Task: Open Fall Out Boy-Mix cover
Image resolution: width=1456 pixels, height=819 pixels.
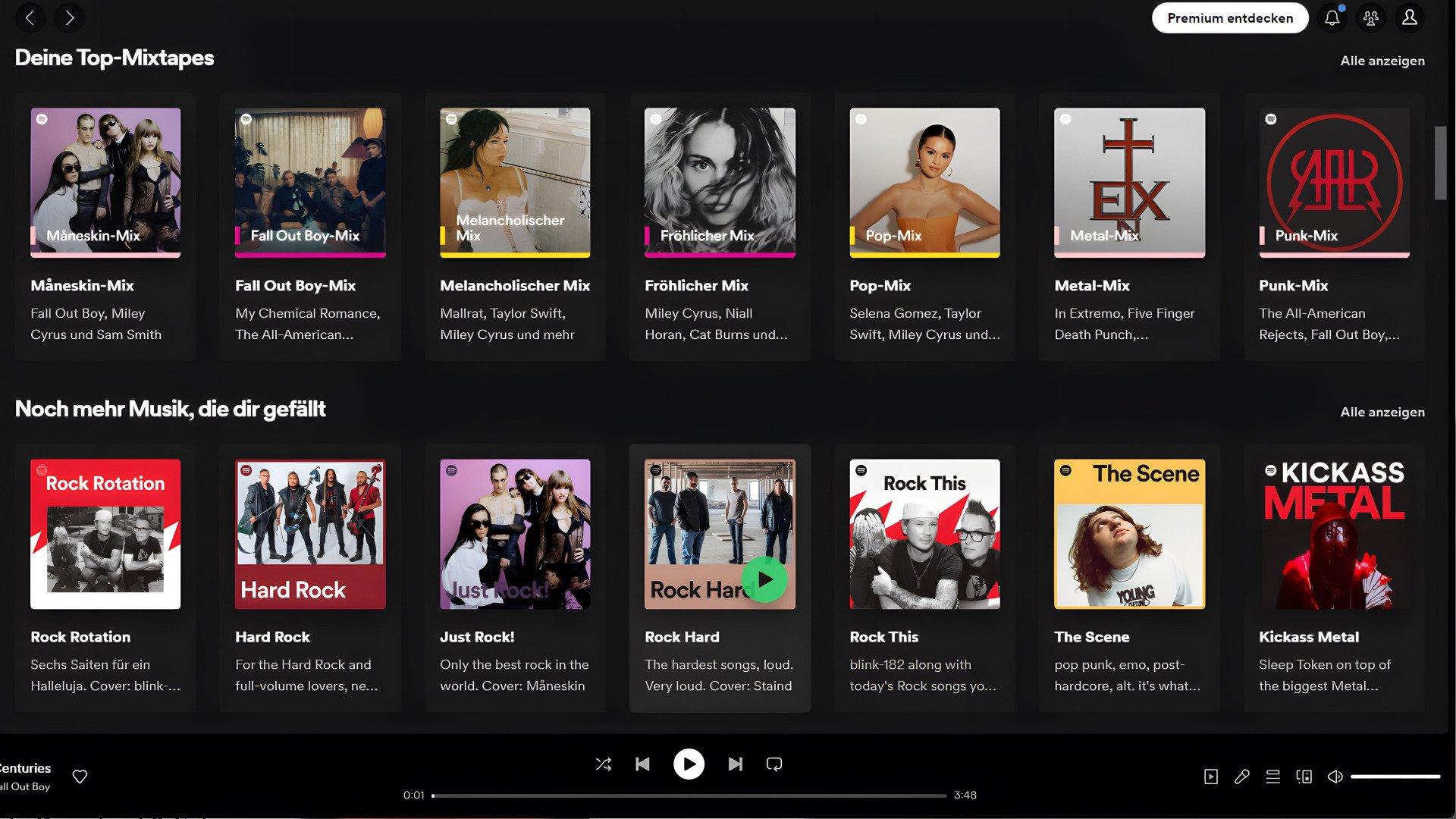Action: pos(310,183)
